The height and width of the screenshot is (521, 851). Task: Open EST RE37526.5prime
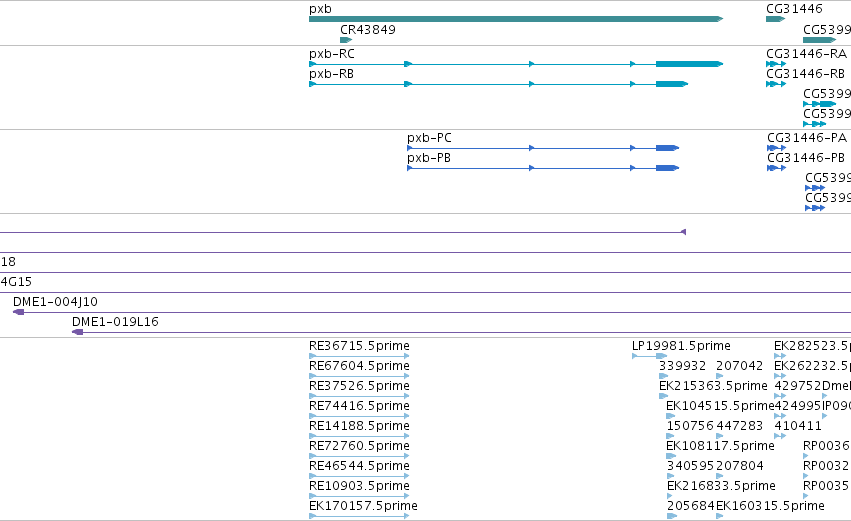[359, 386]
